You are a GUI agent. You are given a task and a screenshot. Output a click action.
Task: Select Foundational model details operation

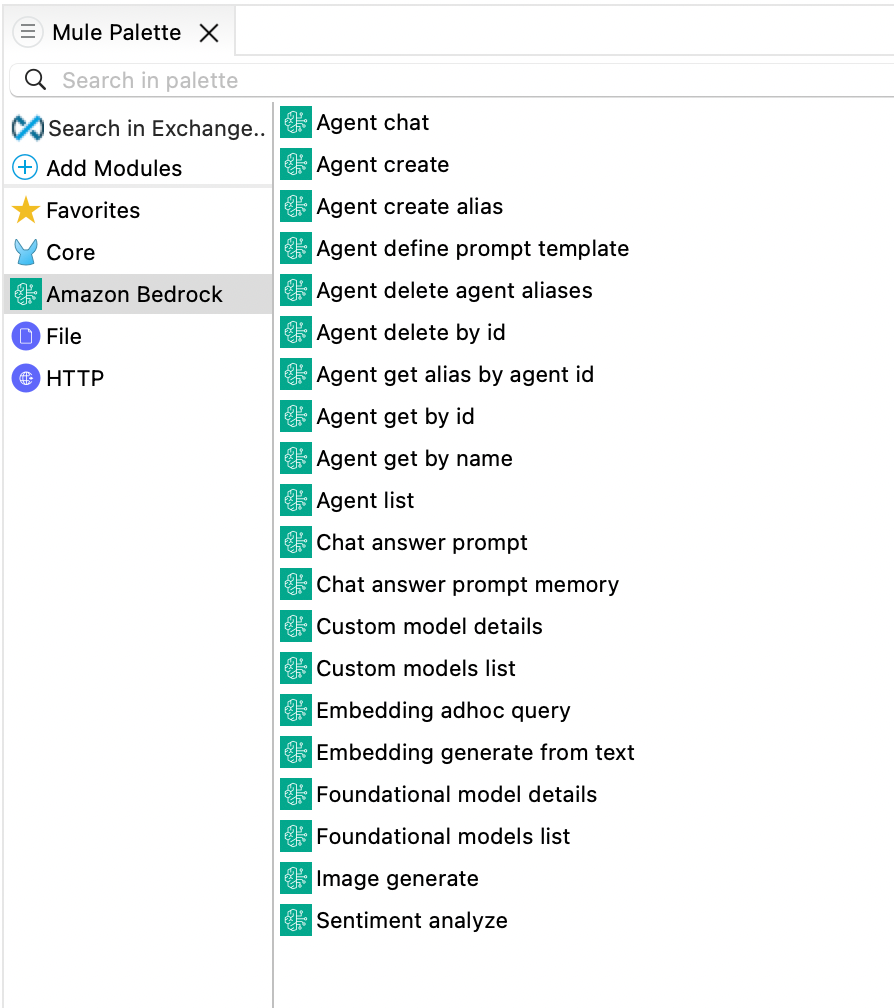coord(456,795)
